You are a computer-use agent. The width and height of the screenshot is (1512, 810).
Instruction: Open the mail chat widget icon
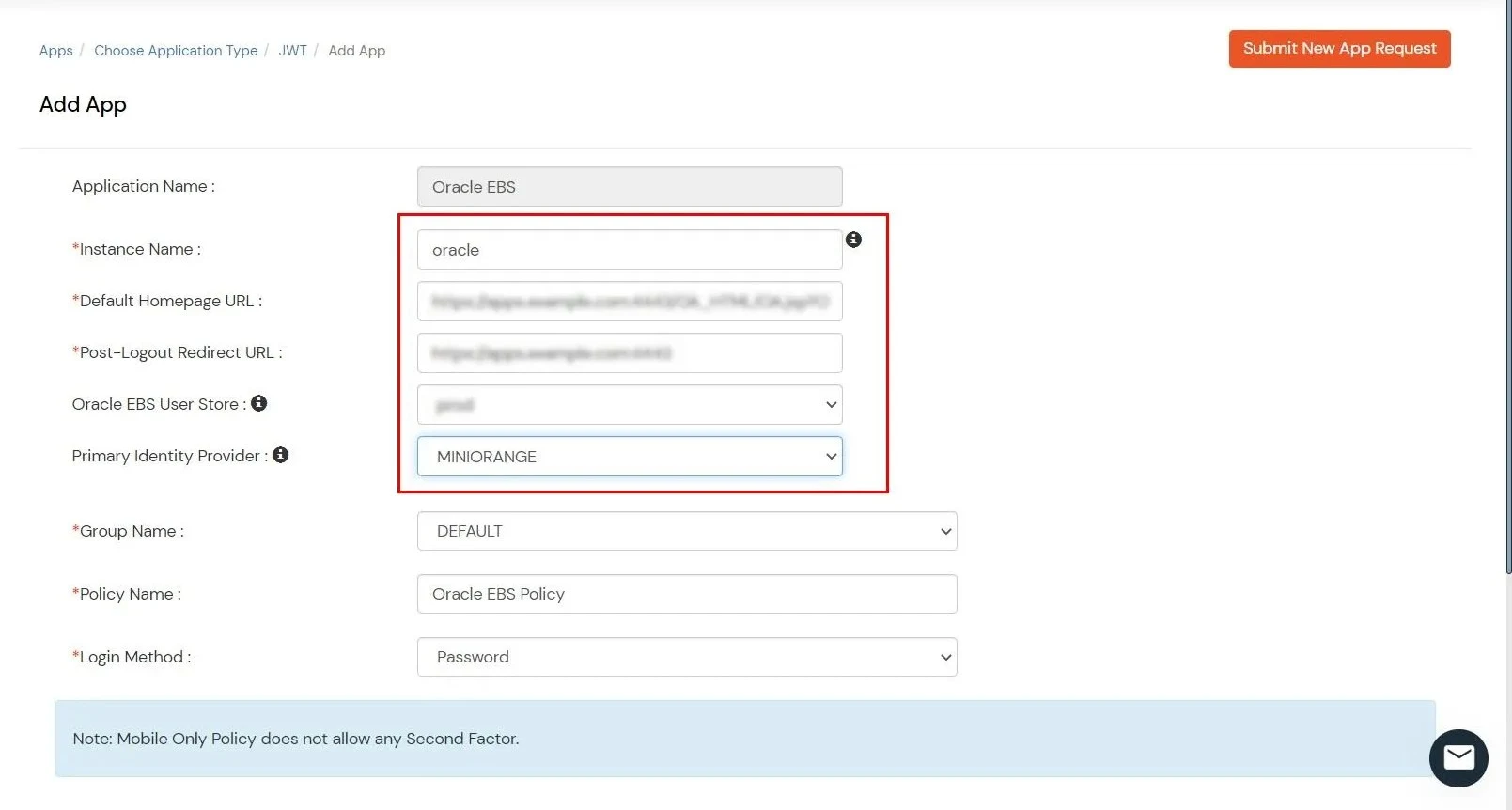click(x=1458, y=757)
